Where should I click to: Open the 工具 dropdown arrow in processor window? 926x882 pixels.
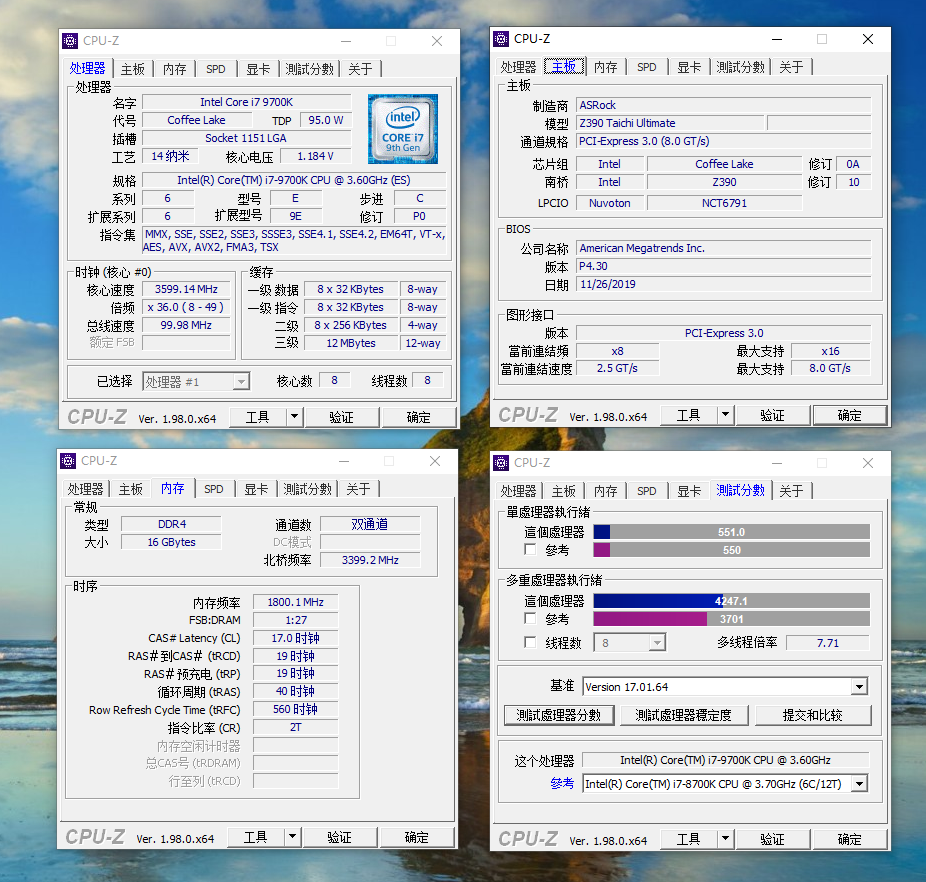(x=295, y=417)
